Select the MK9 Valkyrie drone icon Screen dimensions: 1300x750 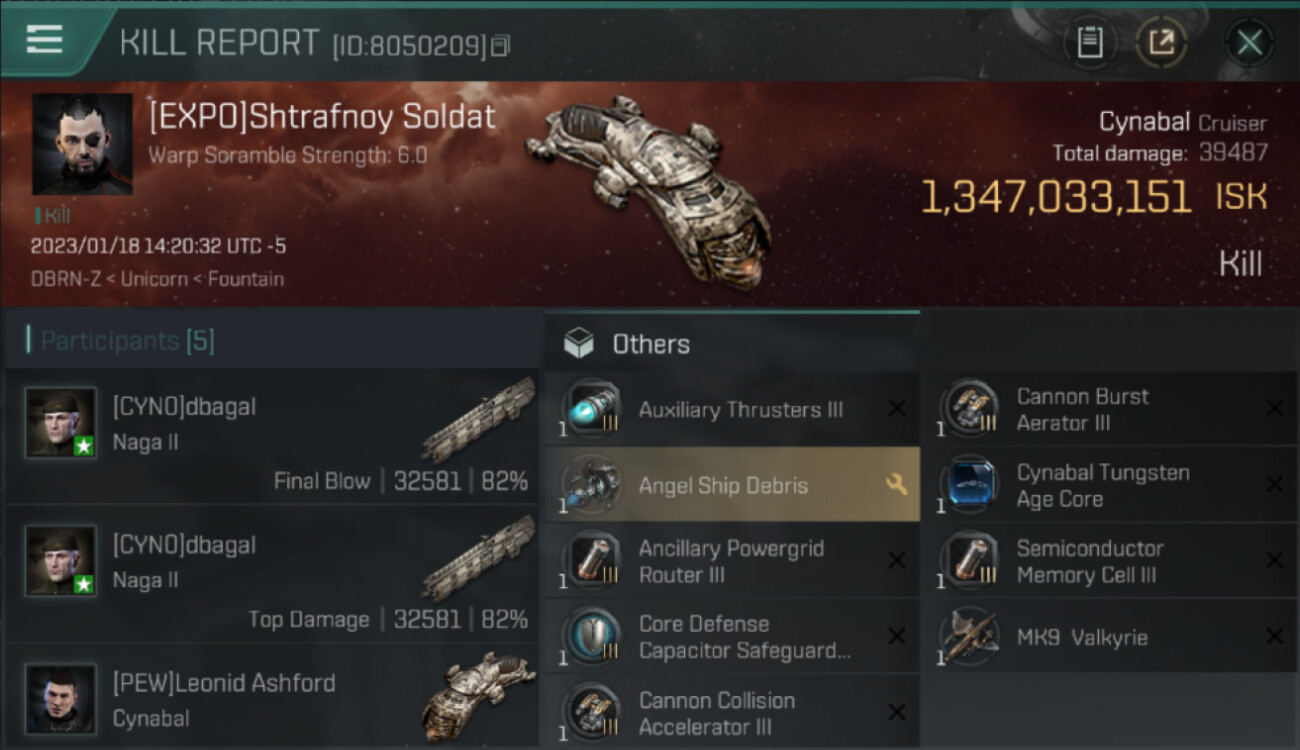click(969, 637)
